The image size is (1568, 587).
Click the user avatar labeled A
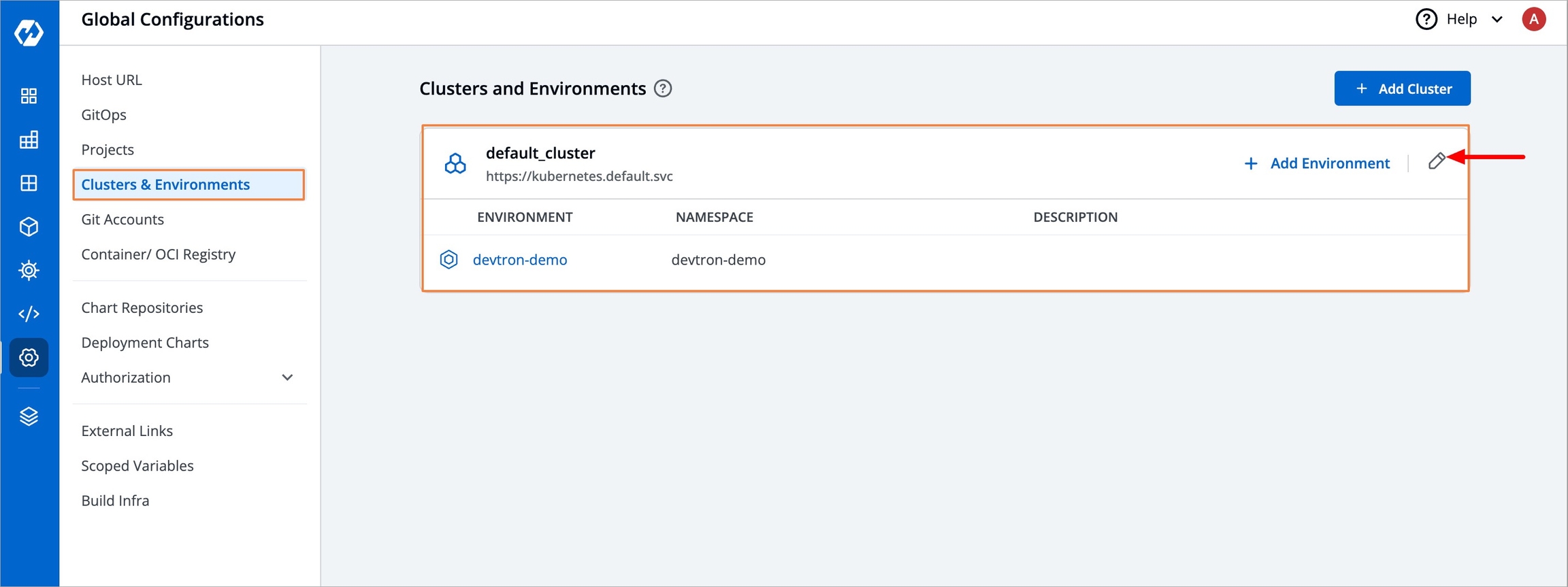point(1533,20)
